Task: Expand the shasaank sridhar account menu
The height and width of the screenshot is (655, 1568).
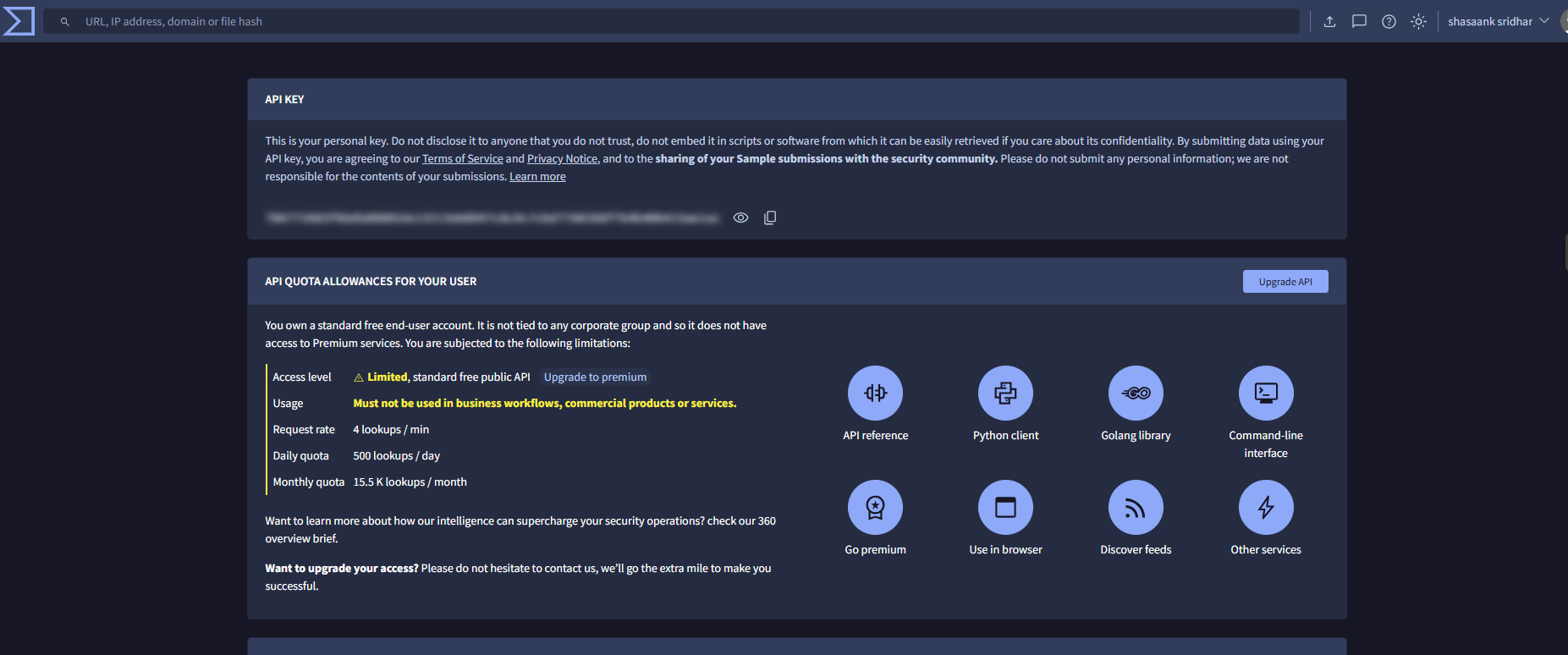Action: pos(1498,22)
